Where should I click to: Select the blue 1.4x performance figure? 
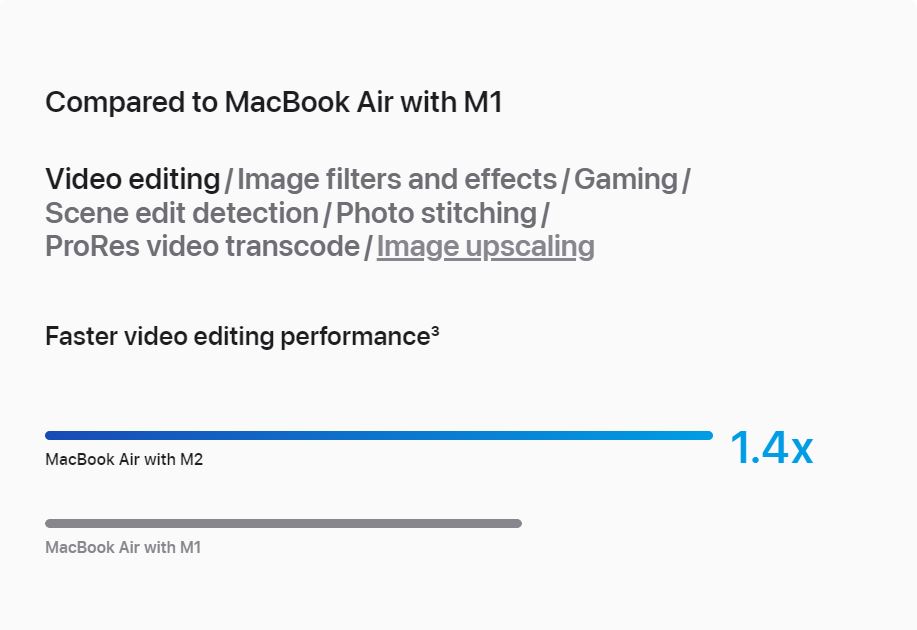[x=771, y=448]
